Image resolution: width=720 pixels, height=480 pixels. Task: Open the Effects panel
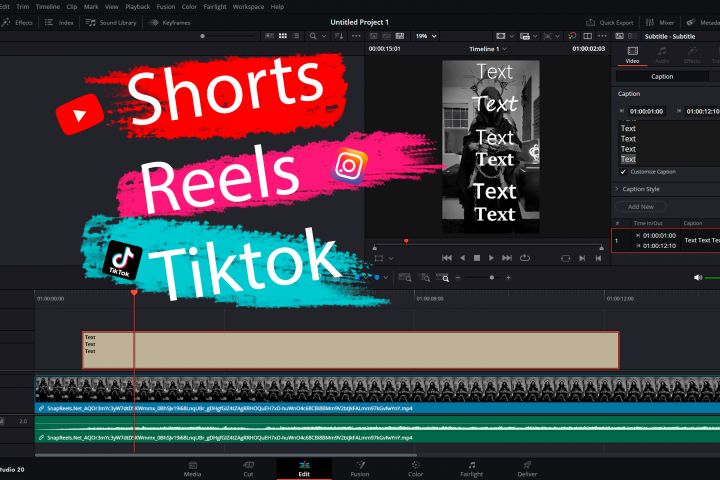click(17, 23)
